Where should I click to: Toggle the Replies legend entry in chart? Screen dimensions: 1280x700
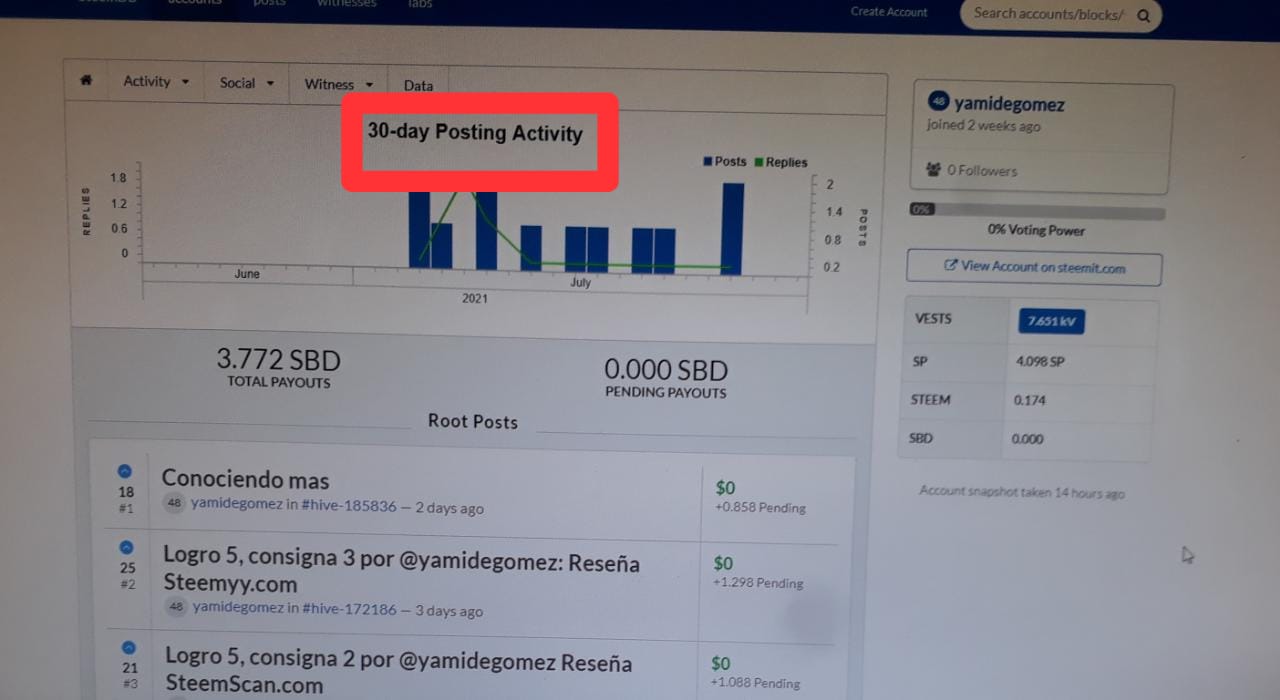click(781, 162)
